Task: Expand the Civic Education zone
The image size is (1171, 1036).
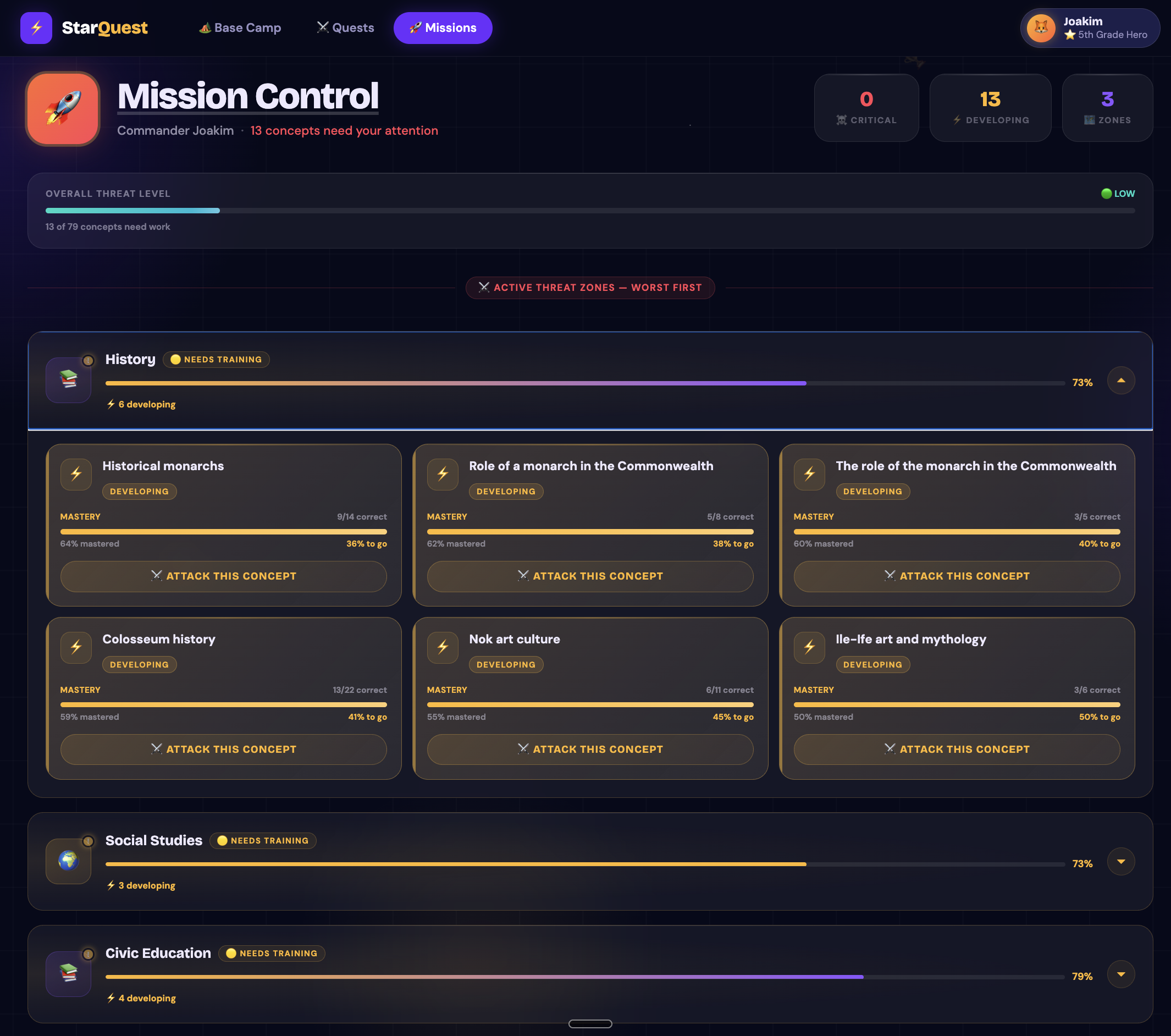Action: coord(1121,974)
